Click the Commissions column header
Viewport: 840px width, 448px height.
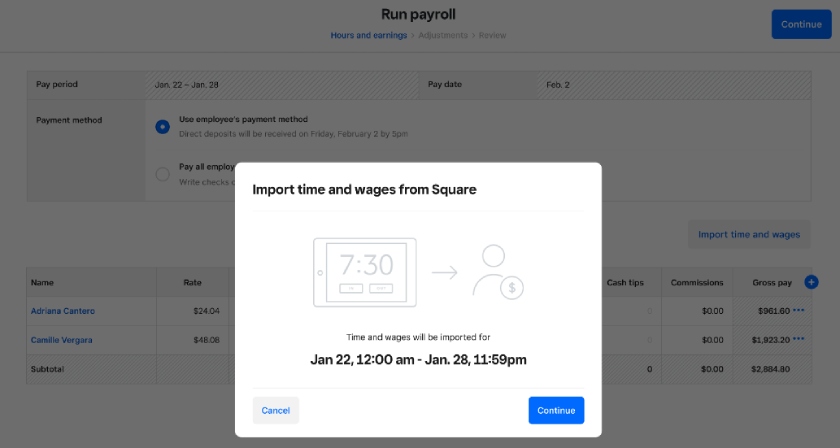tap(697, 282)
